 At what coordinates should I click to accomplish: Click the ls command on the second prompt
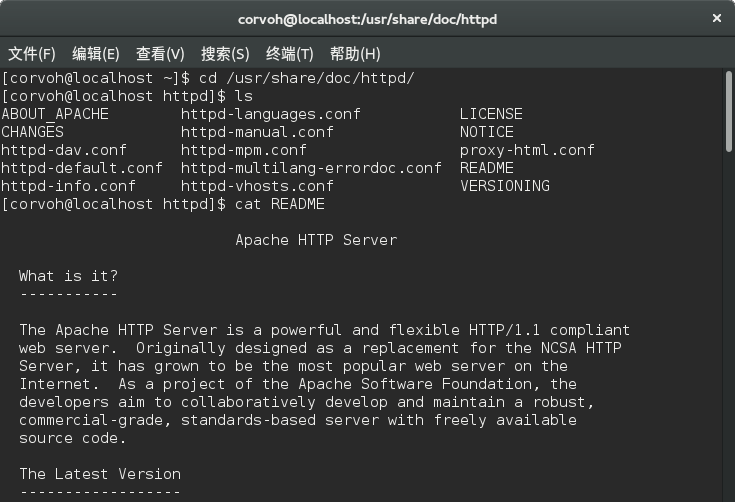click(x=244, y=96)
